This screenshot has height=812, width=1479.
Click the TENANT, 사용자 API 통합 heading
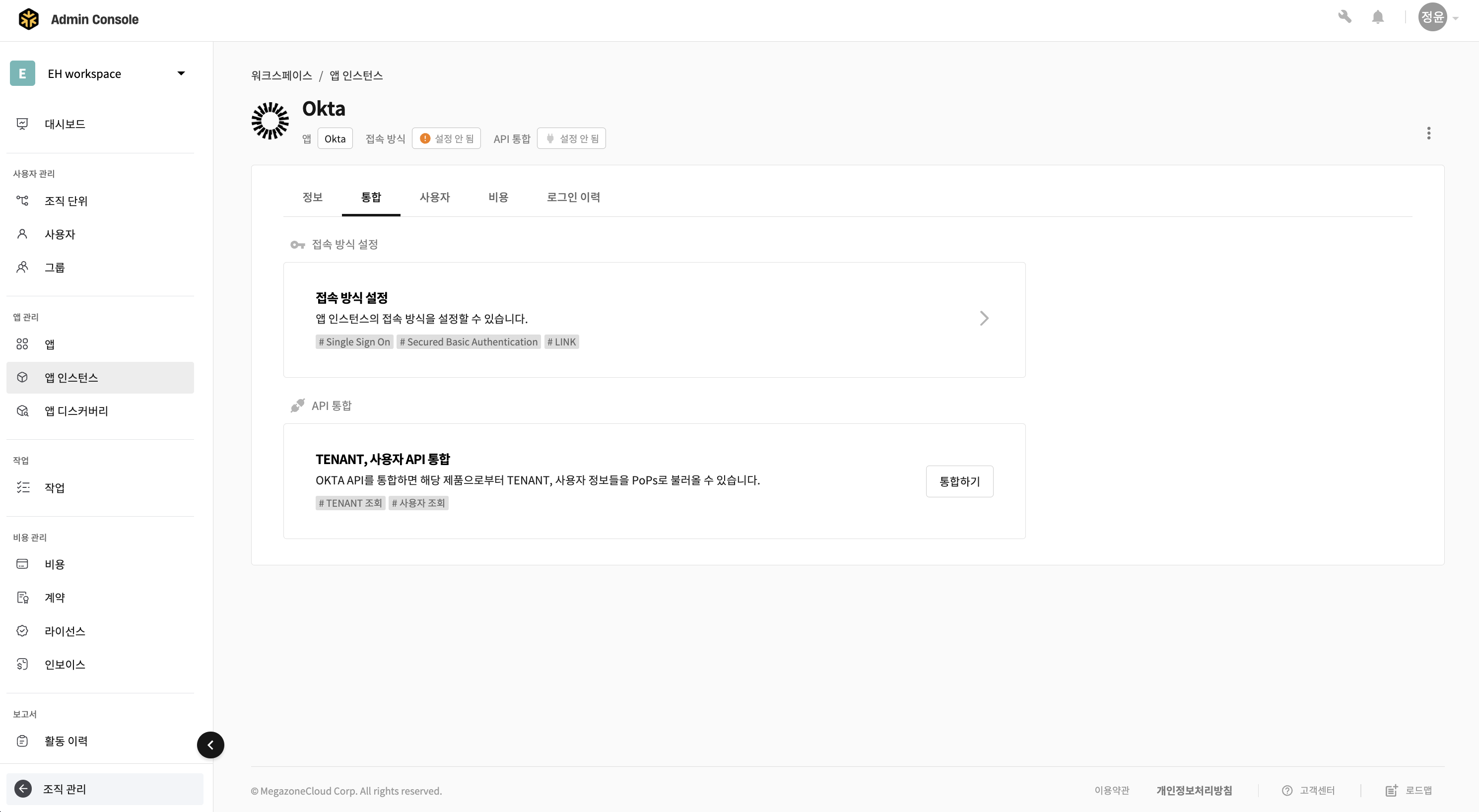tap(383, 459)
